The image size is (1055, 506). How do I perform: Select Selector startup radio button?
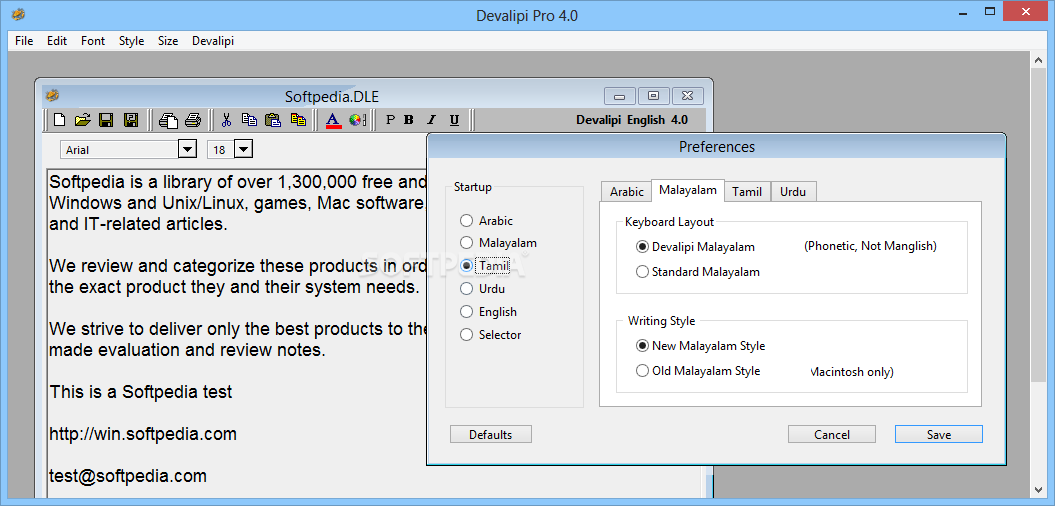coord(466,334)
